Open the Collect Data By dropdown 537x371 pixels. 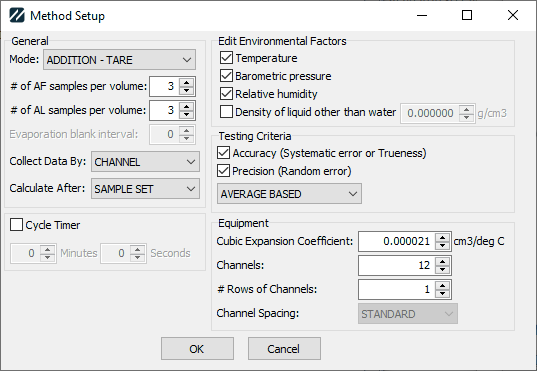pyautogui.click(x=145, y=162)
